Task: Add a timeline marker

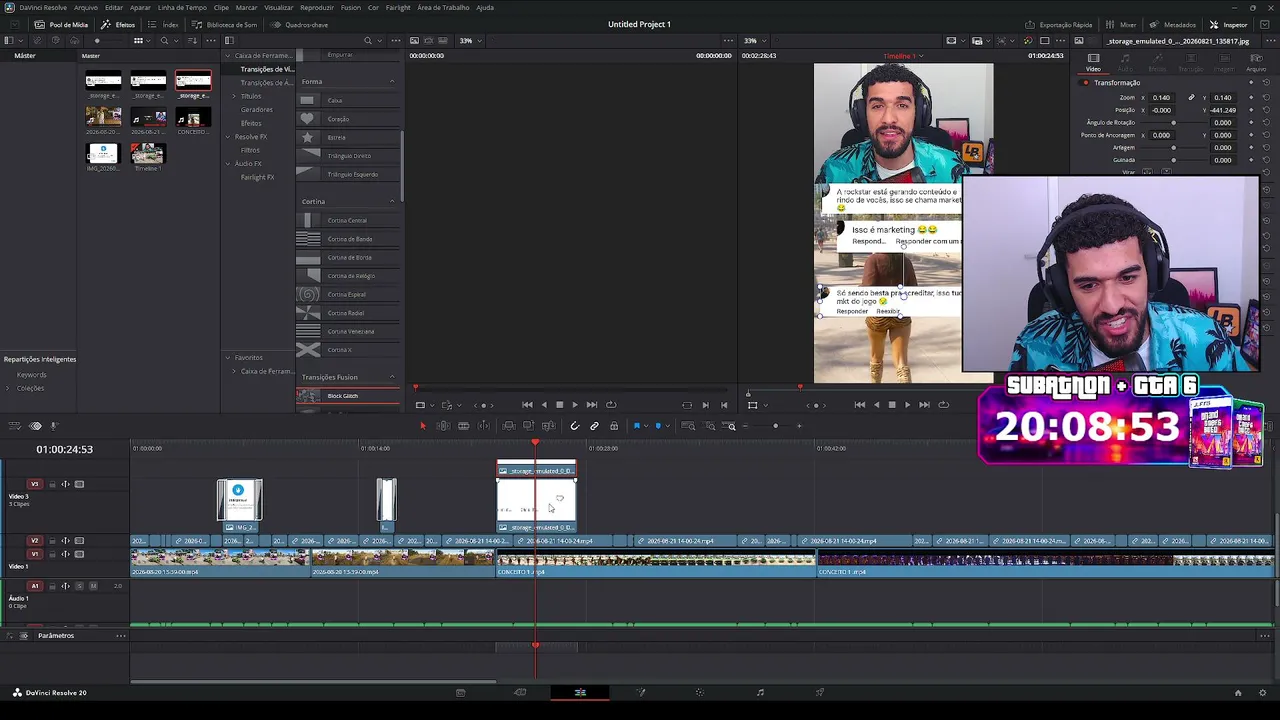Action: click(x=658, y=426)
